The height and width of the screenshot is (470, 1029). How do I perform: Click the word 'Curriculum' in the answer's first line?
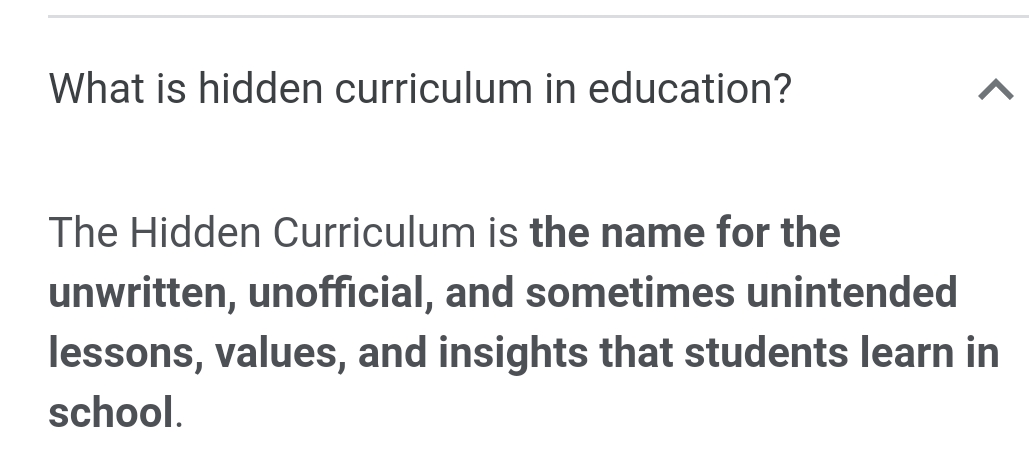pos(374,232)
